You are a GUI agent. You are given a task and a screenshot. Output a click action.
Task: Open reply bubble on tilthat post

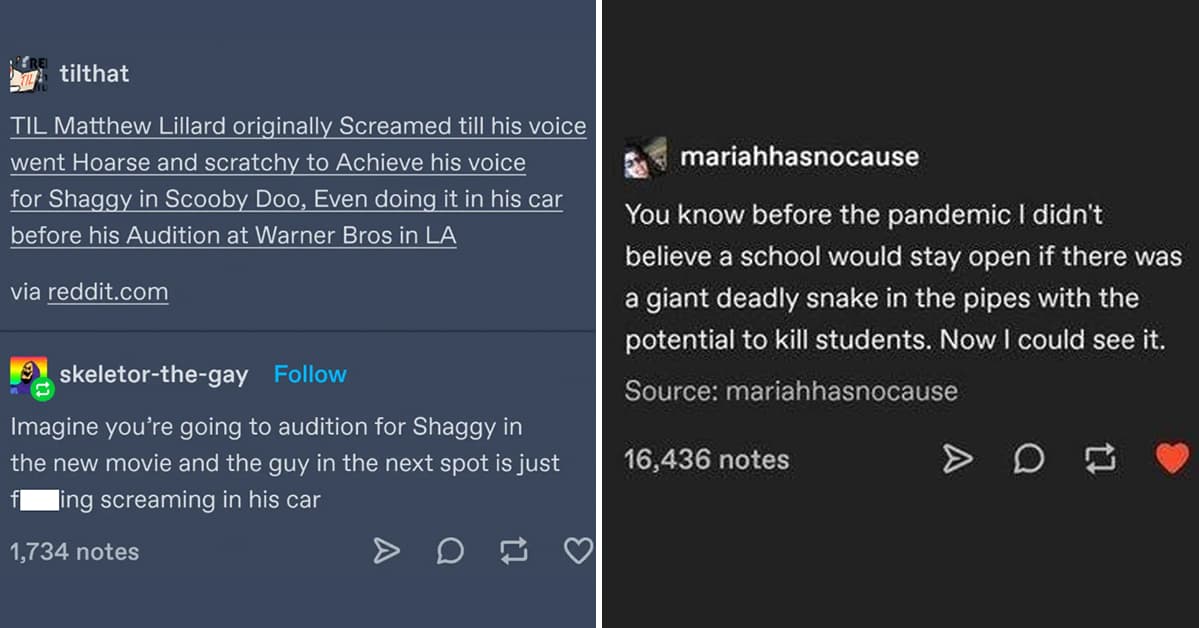tap(450, 551)
